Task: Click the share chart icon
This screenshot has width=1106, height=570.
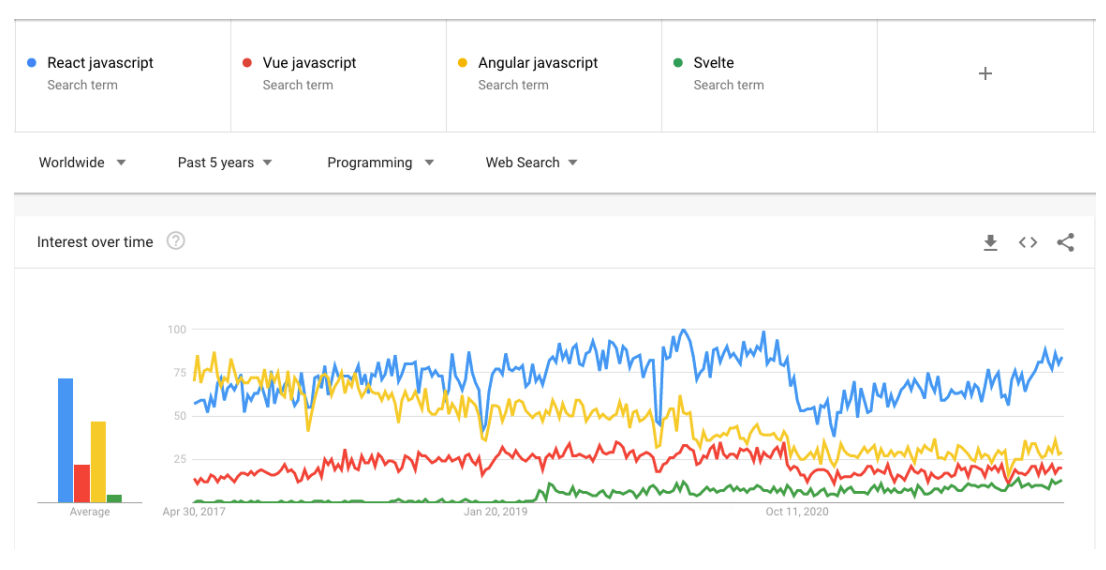Action: point(1065,242)
